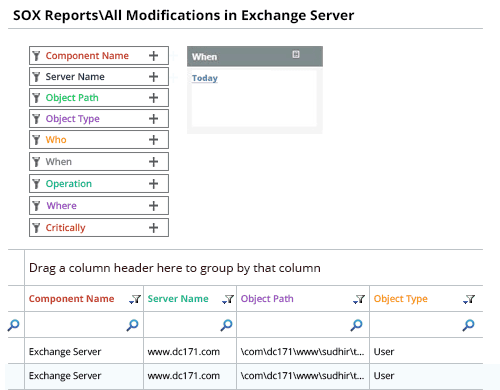Open the Object Type column filter dropdown

coord(469,299)
